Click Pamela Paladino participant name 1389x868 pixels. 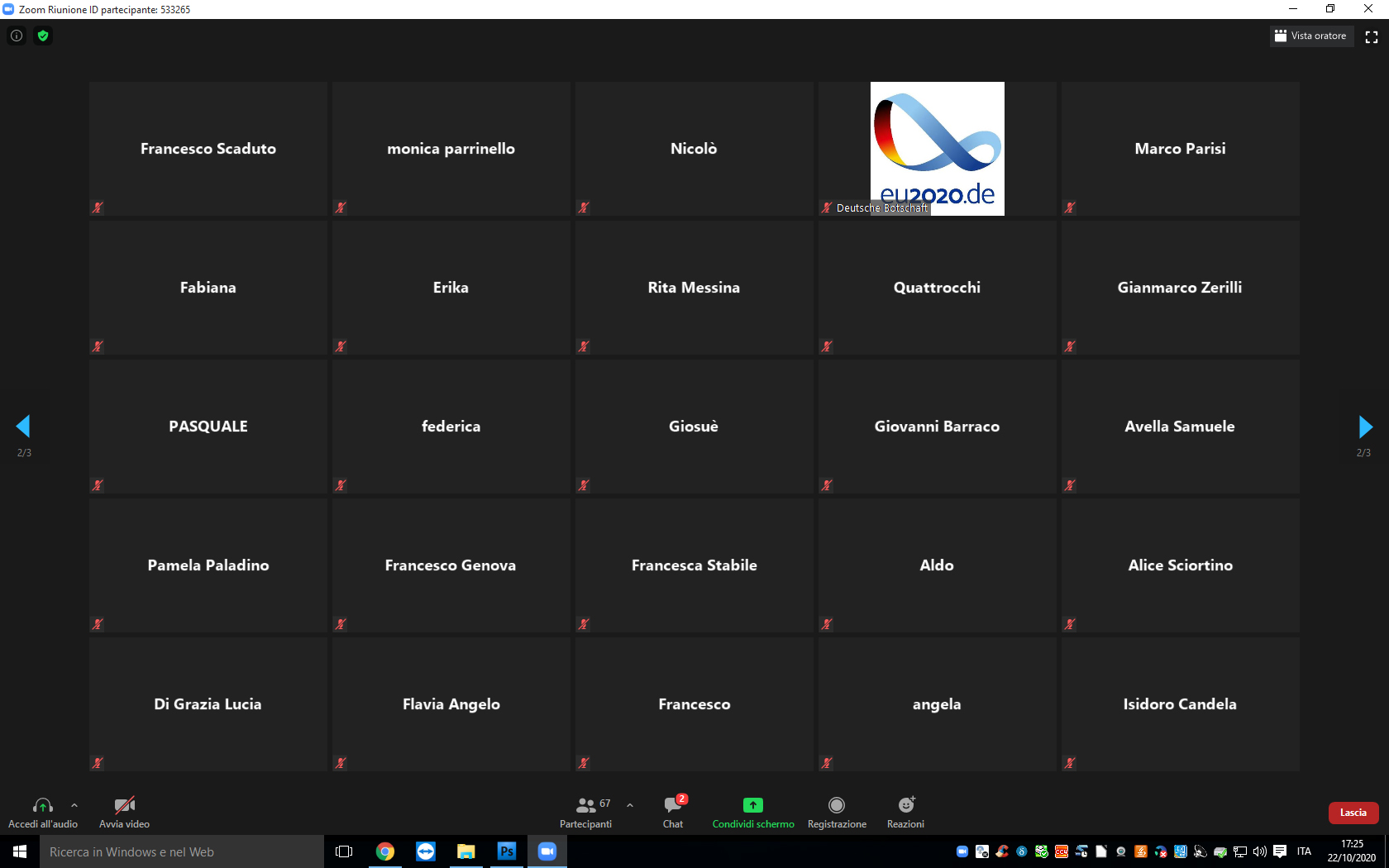click(208, 565)
